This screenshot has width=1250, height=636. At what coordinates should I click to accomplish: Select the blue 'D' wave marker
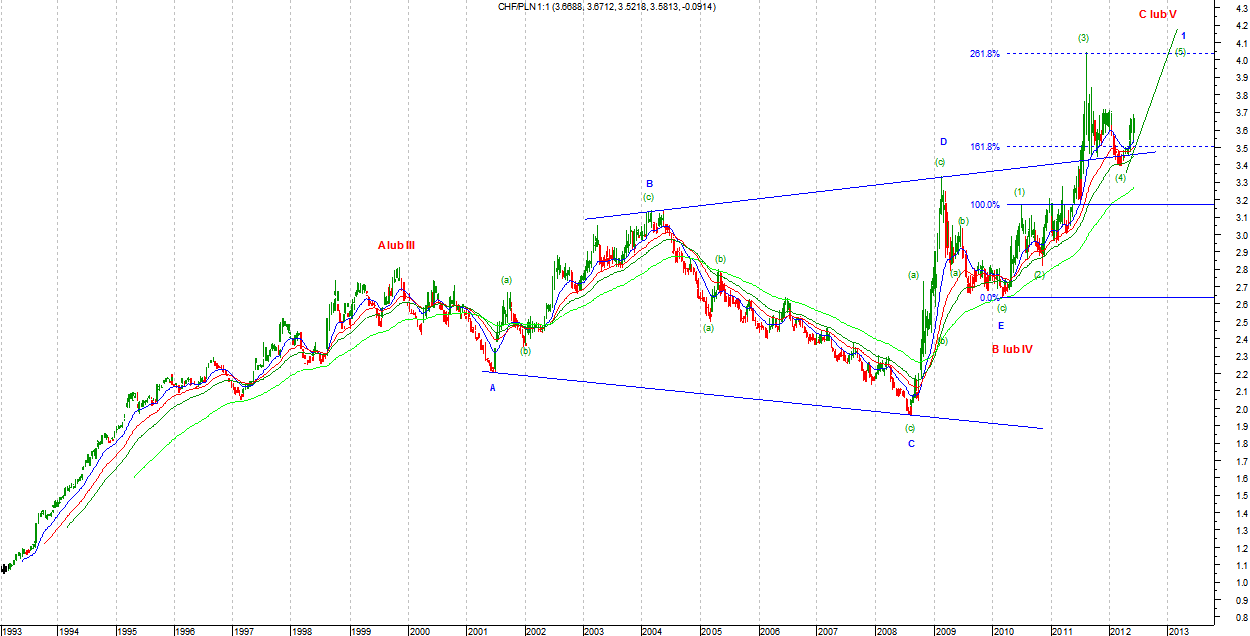942,142
